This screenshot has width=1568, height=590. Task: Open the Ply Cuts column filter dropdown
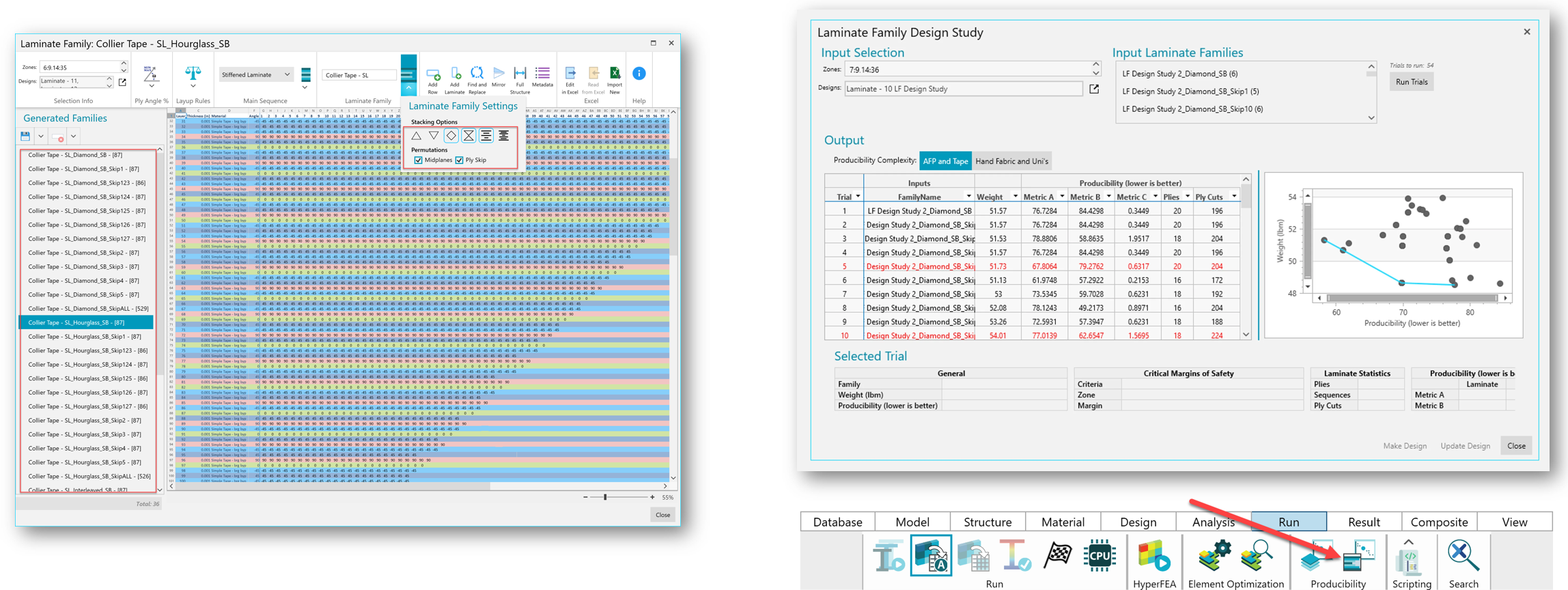1234,197
